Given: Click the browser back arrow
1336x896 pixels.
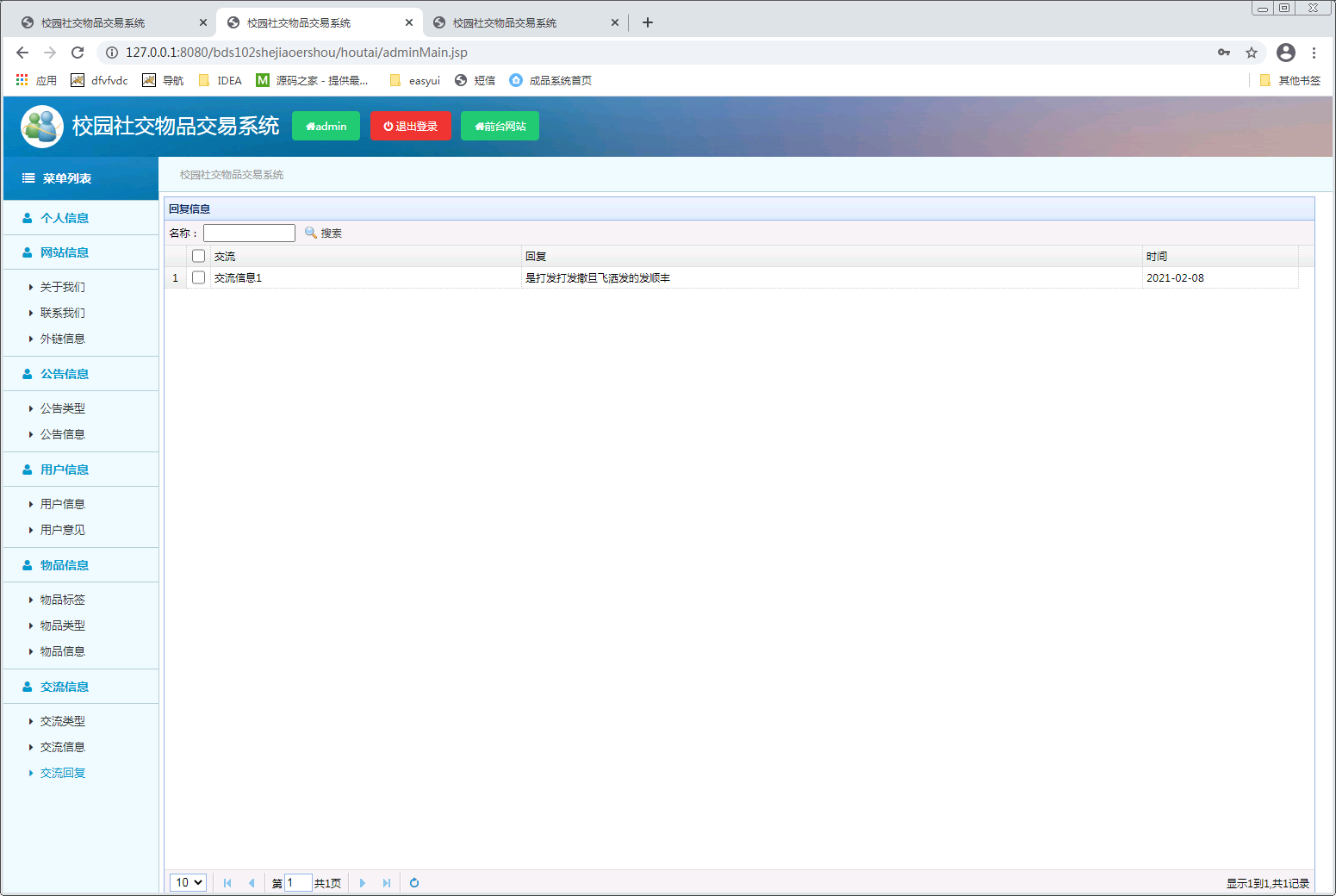Looking at the screenshot, I should click(22, 53).
